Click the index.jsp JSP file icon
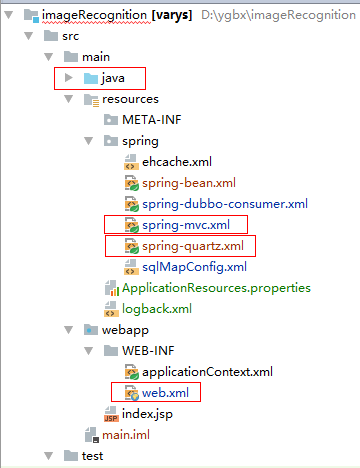Image resolution: width=360 pixels, height=468 pixels. (111, 414)
